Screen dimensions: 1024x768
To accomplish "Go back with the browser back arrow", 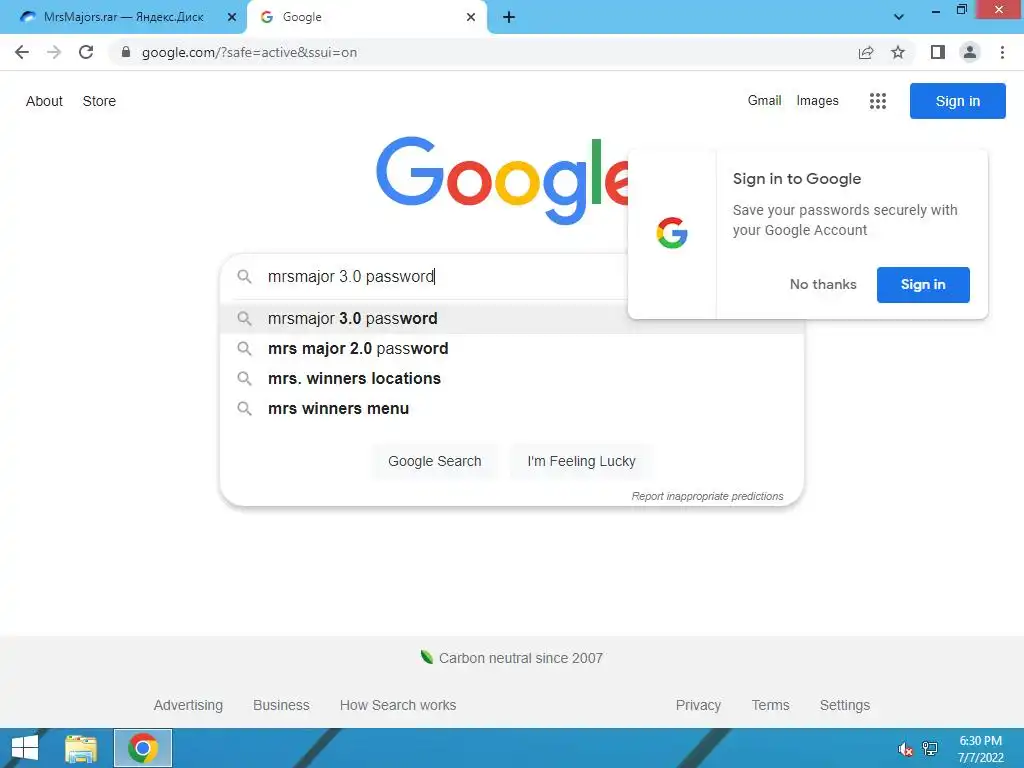I will 22,52.
